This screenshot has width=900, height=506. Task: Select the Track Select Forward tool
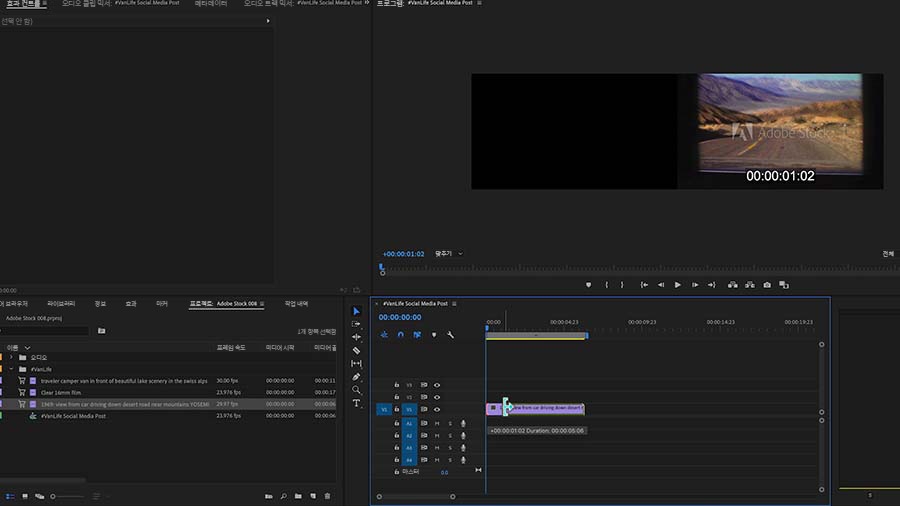356,324
